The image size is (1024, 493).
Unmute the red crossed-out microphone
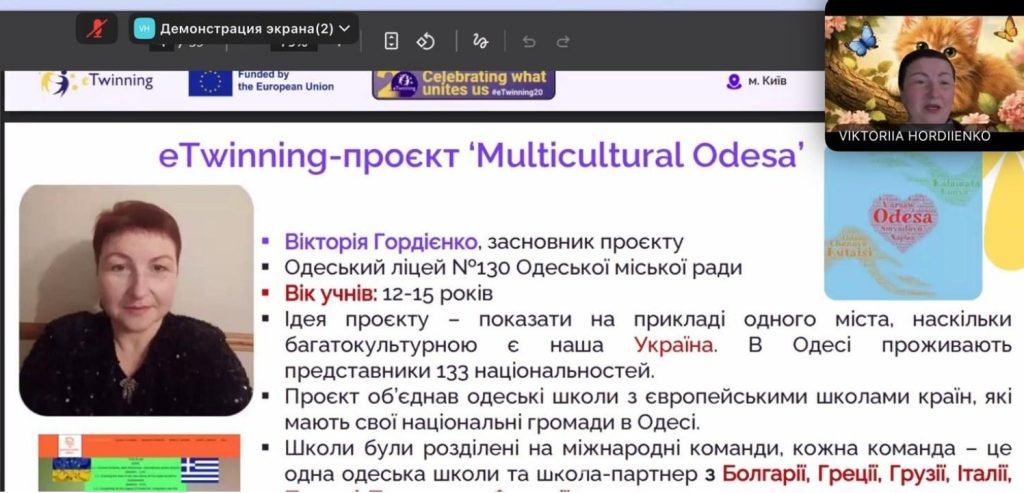click(97, 29)
